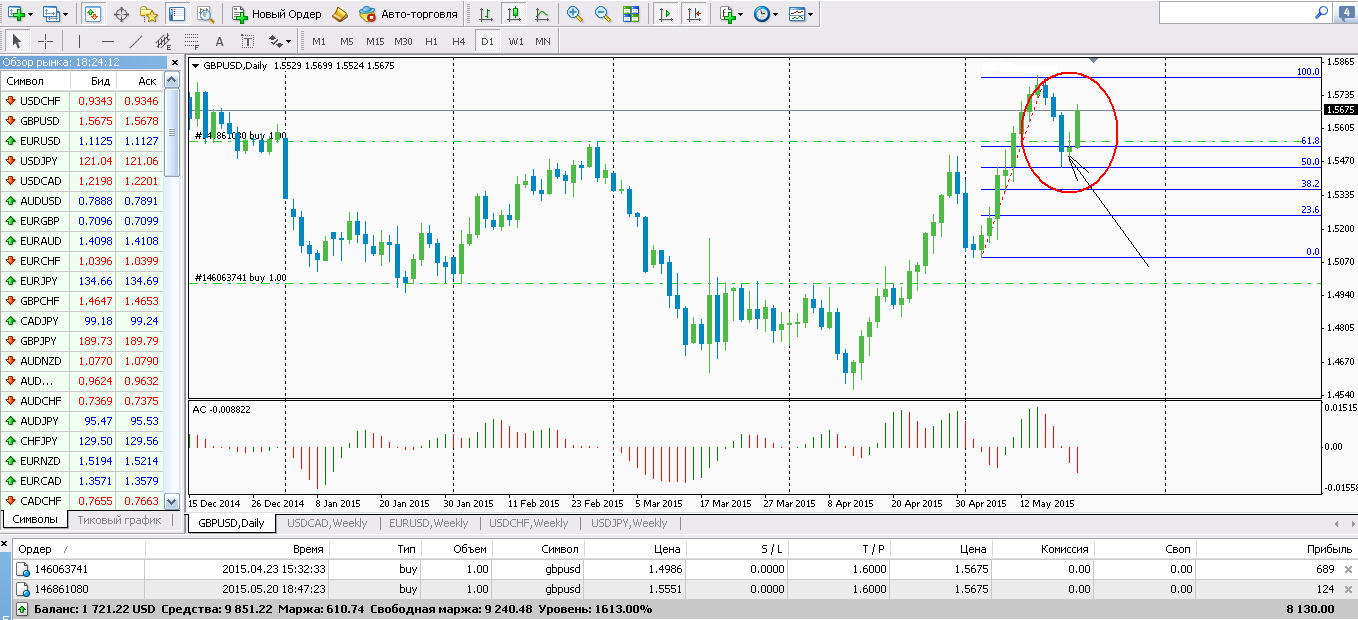Screen dimensions: 1358x620
Task: Click the zoom in magnifier icon
Action: (x=574, y=14)
